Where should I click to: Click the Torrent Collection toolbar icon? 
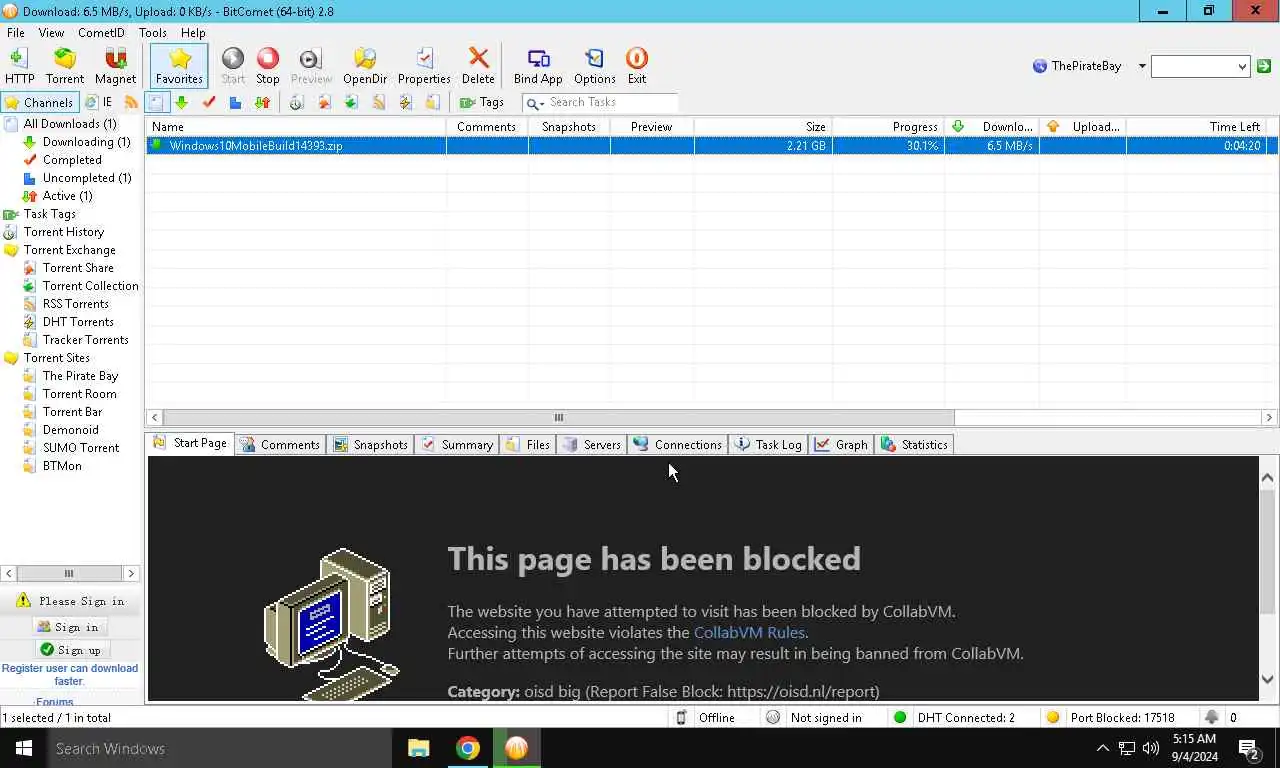click(x=351, y=102)
